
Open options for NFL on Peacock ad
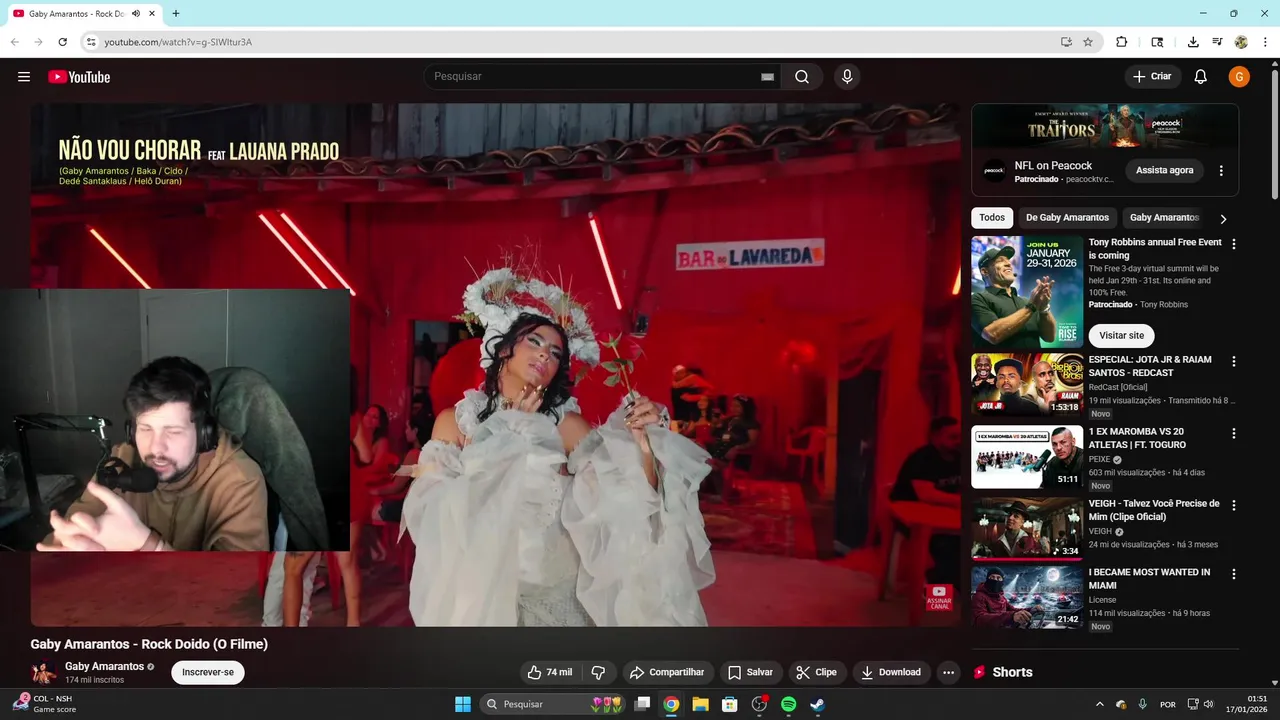tap(1221, 170)
